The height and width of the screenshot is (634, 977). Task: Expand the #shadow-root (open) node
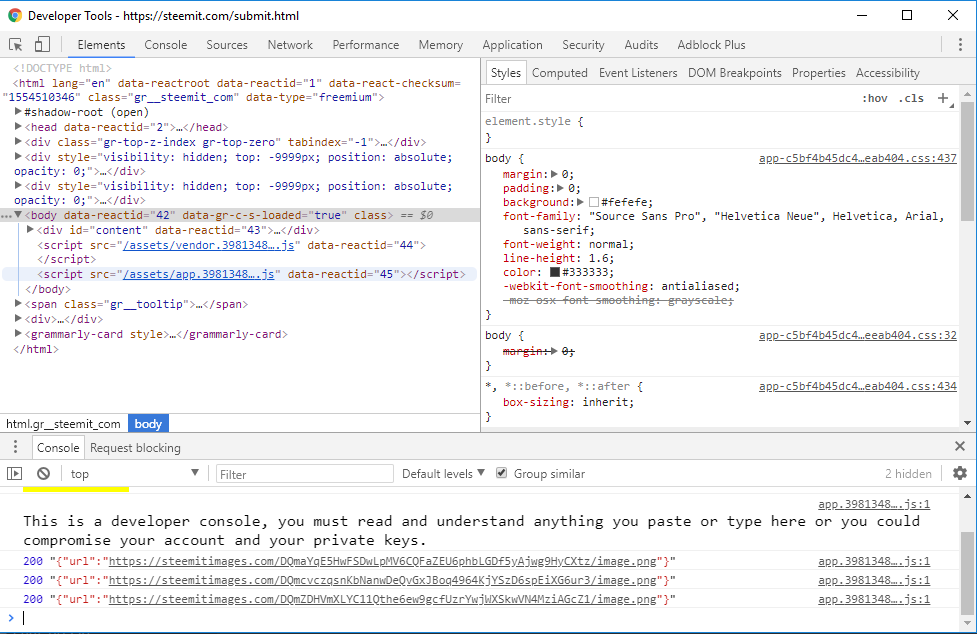point(18,111)
